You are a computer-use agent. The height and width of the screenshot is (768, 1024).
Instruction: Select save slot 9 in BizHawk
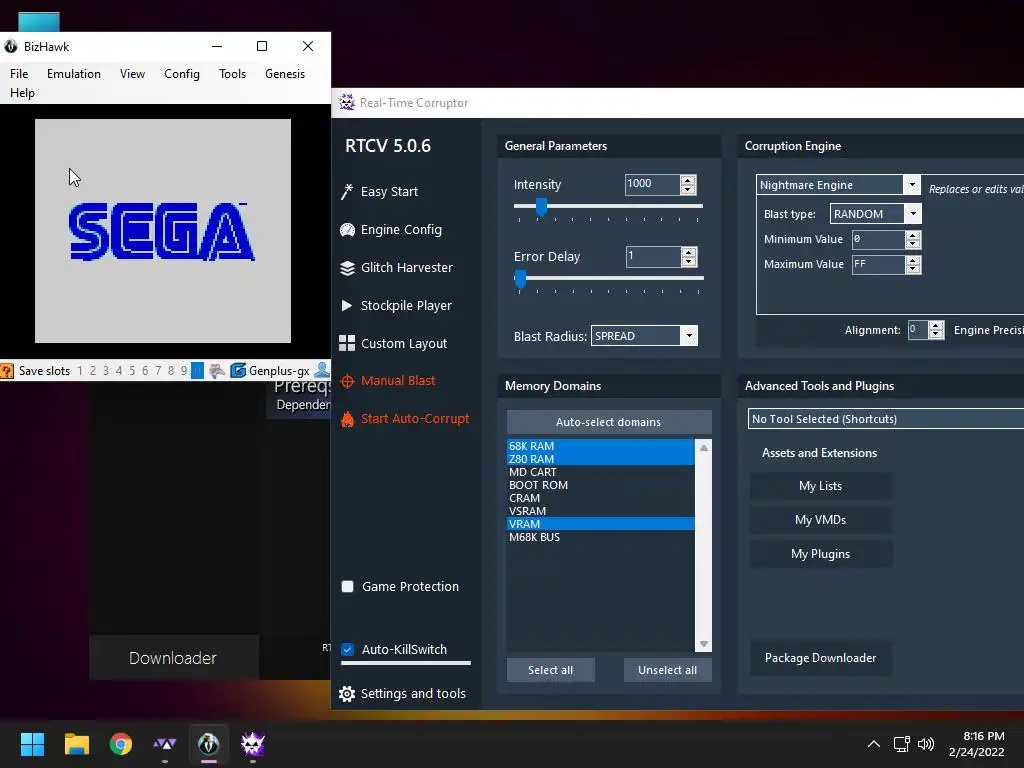(184, 371)
